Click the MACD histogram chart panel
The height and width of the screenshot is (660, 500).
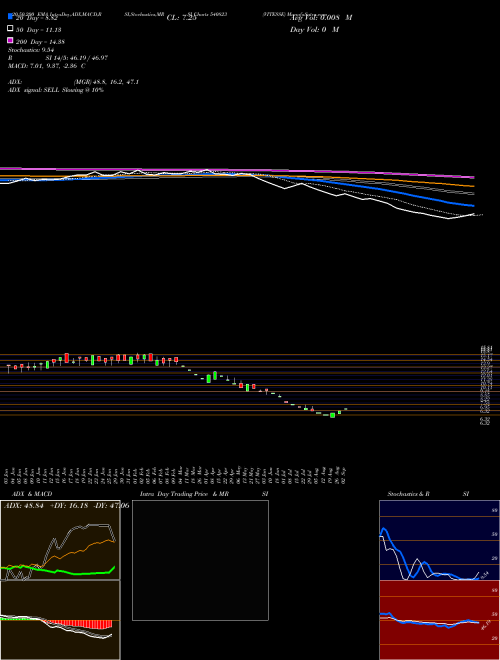[x=60, y=620]
